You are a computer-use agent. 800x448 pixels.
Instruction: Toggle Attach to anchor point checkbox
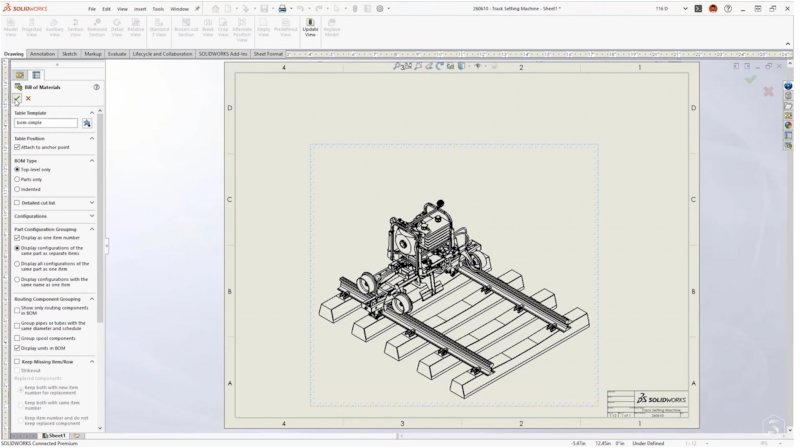(17, 147)
